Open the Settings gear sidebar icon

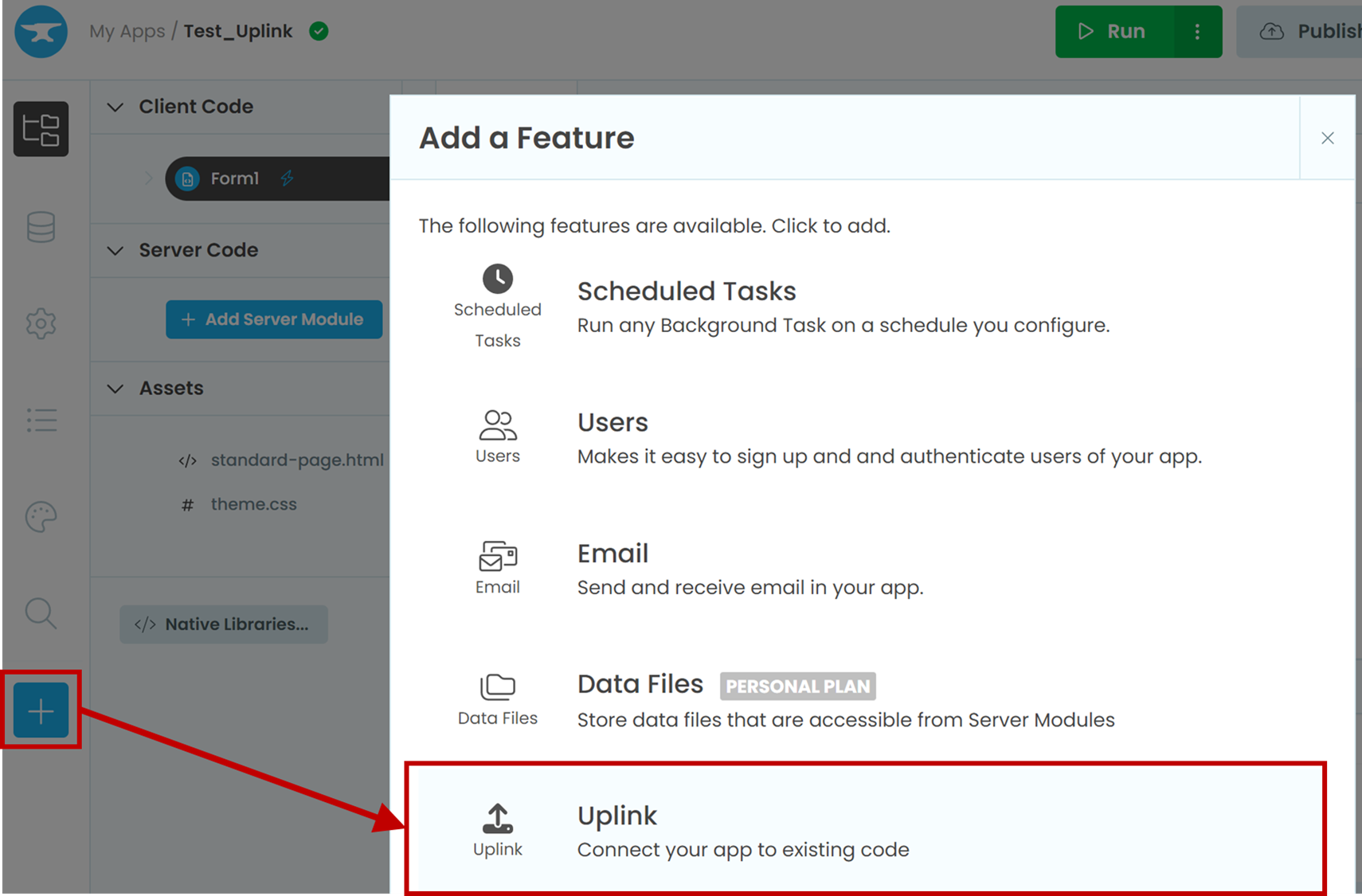pos(41,323)
